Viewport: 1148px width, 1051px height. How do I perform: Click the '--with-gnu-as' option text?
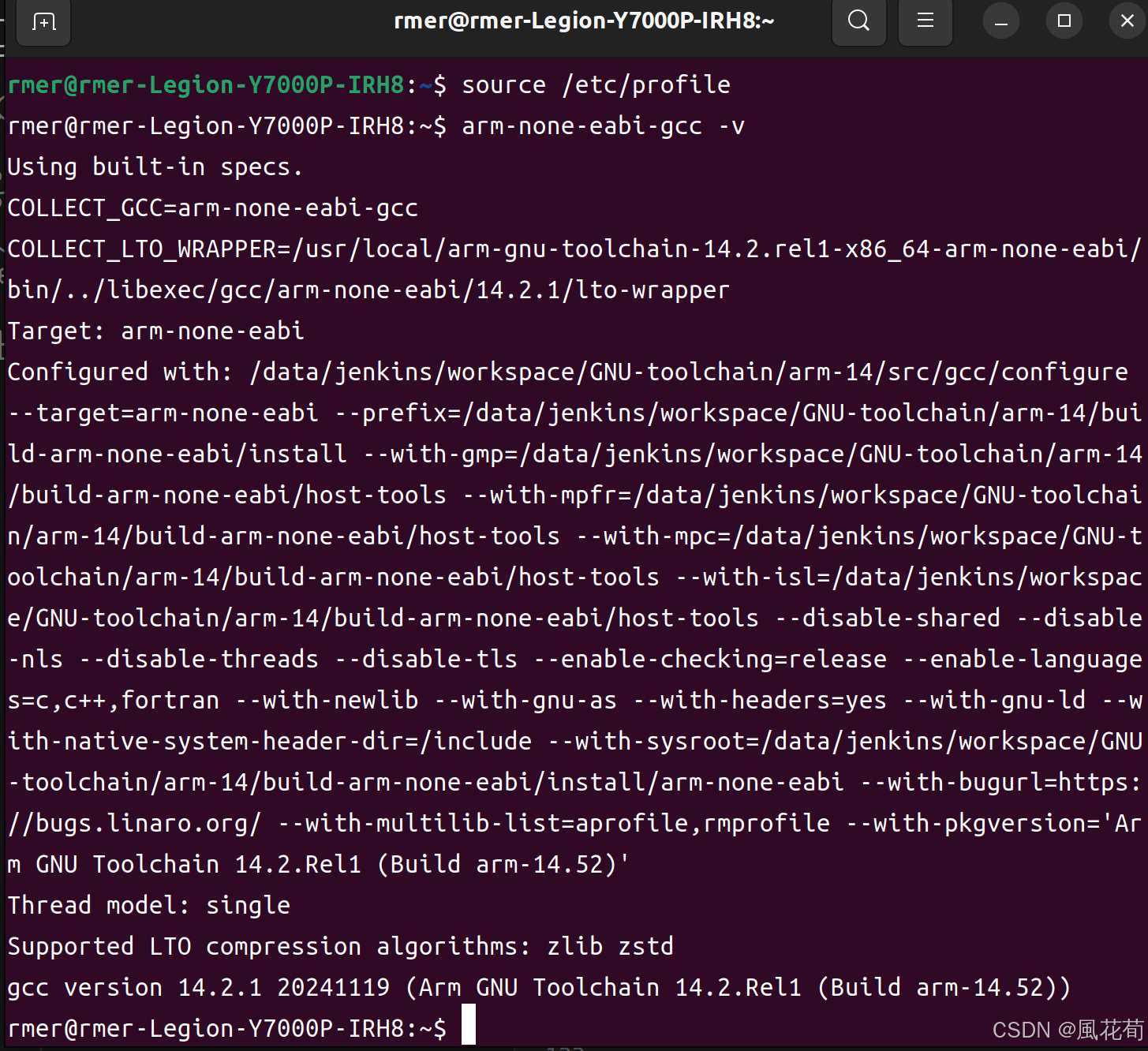point(526,700)
